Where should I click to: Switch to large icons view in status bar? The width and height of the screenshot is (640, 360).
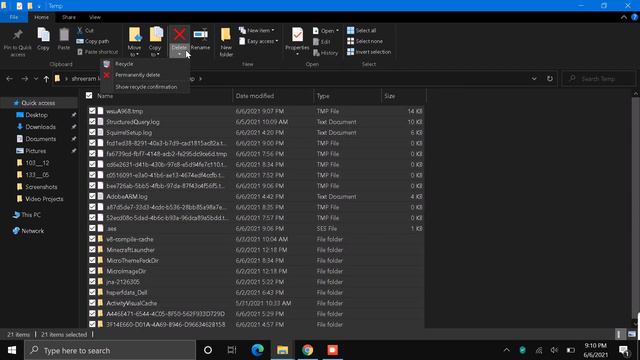coord(632,335)
